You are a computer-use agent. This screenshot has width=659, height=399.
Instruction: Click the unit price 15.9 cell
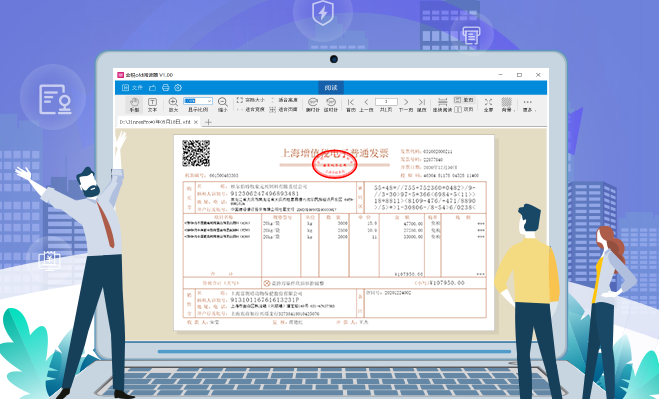click(372, 224)
